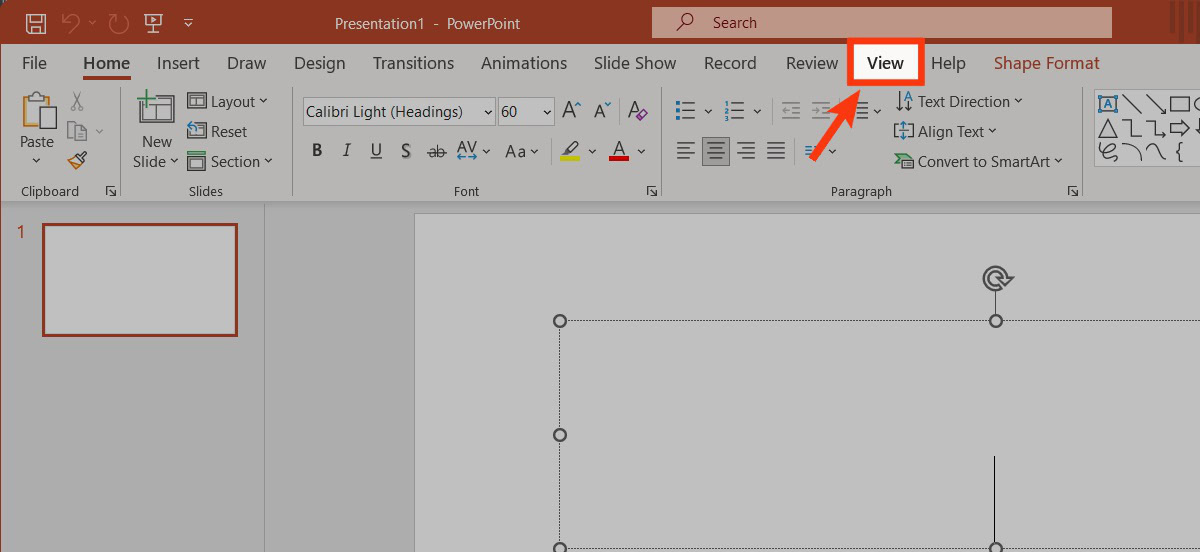Toggle center text alignment
The image size is (1200, 552).
pyautogui.click(x=715, y=151)
